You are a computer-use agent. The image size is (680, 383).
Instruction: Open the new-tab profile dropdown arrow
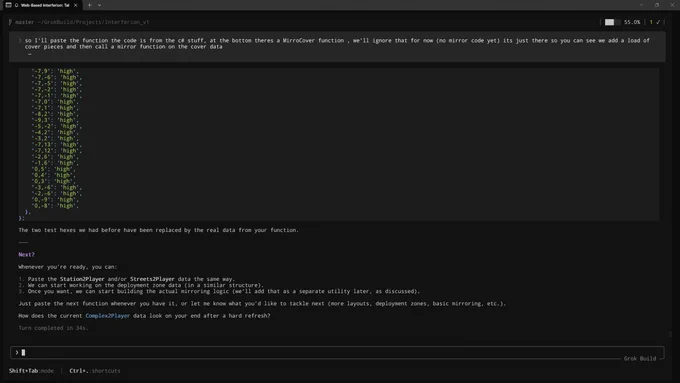coord(99,5)
